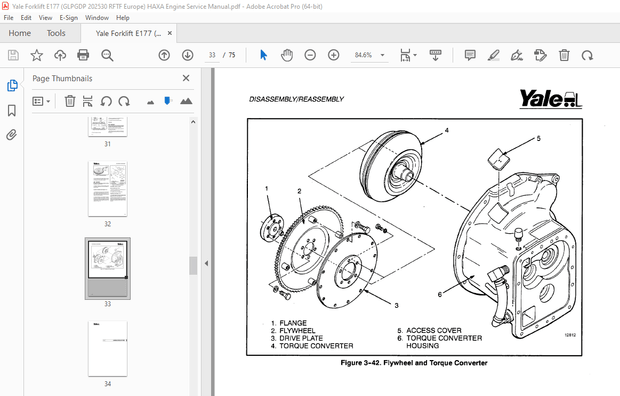Click the thumbnails scrollbar up arrow
Viewport: 620px width, 396px height.
pyautogui.click(x=193, y=122)
